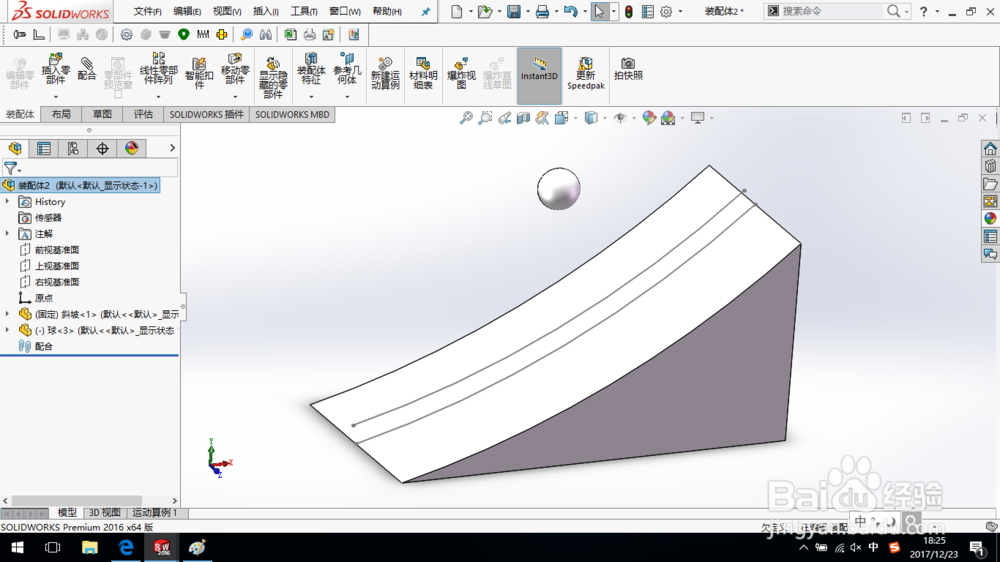Open the SOLIDWORKS 插件 tab
Image resolution: width=1000 pixels, height=562 pixels.
206,114
